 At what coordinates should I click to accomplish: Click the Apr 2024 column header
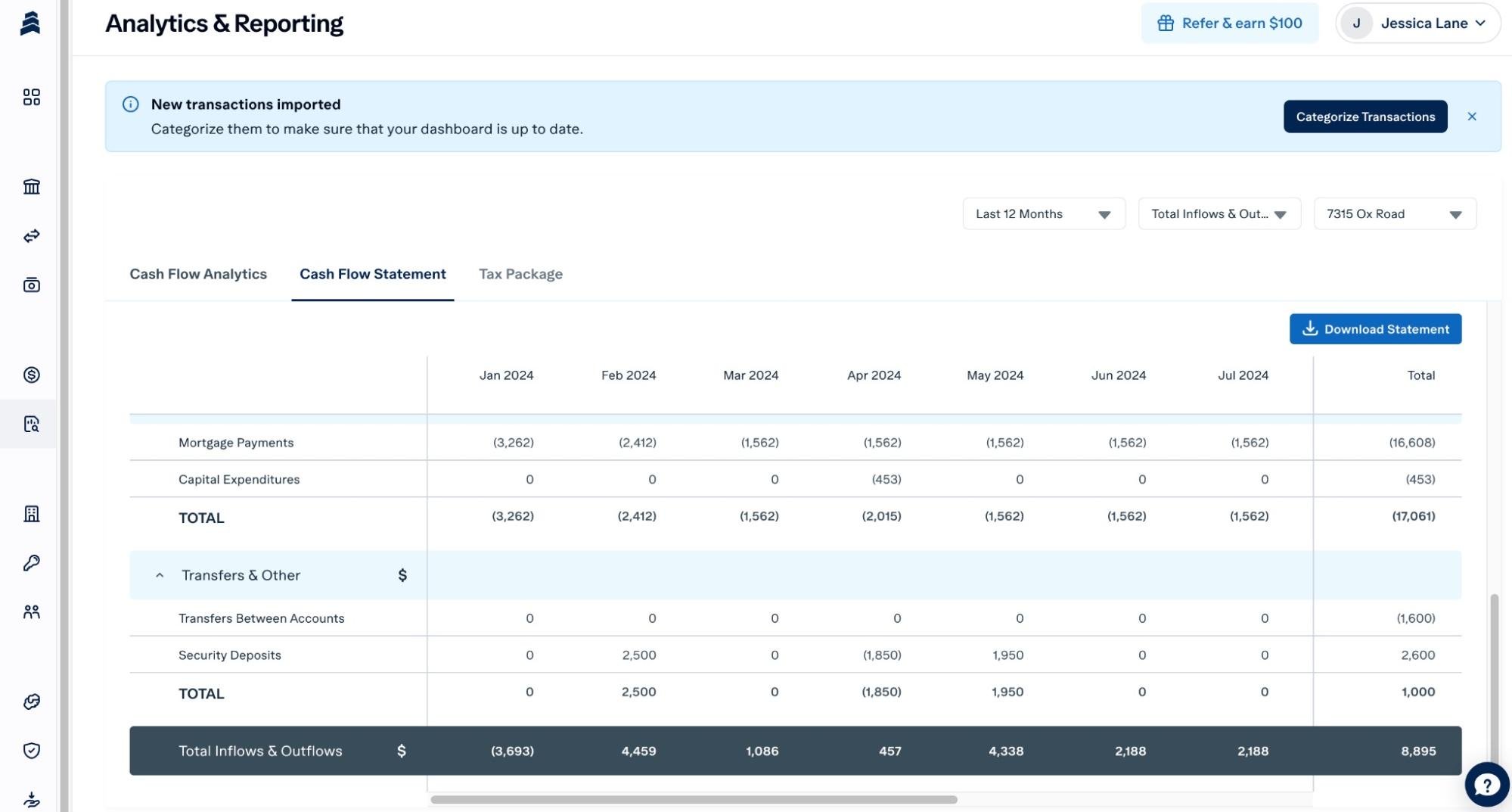point(874,375)
